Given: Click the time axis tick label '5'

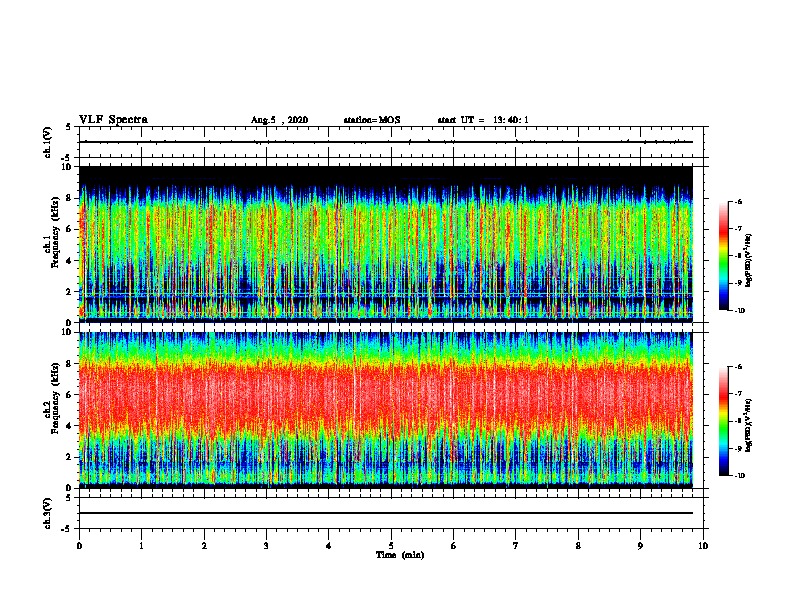Looking at the screenshot, I should tap(391, 546).
